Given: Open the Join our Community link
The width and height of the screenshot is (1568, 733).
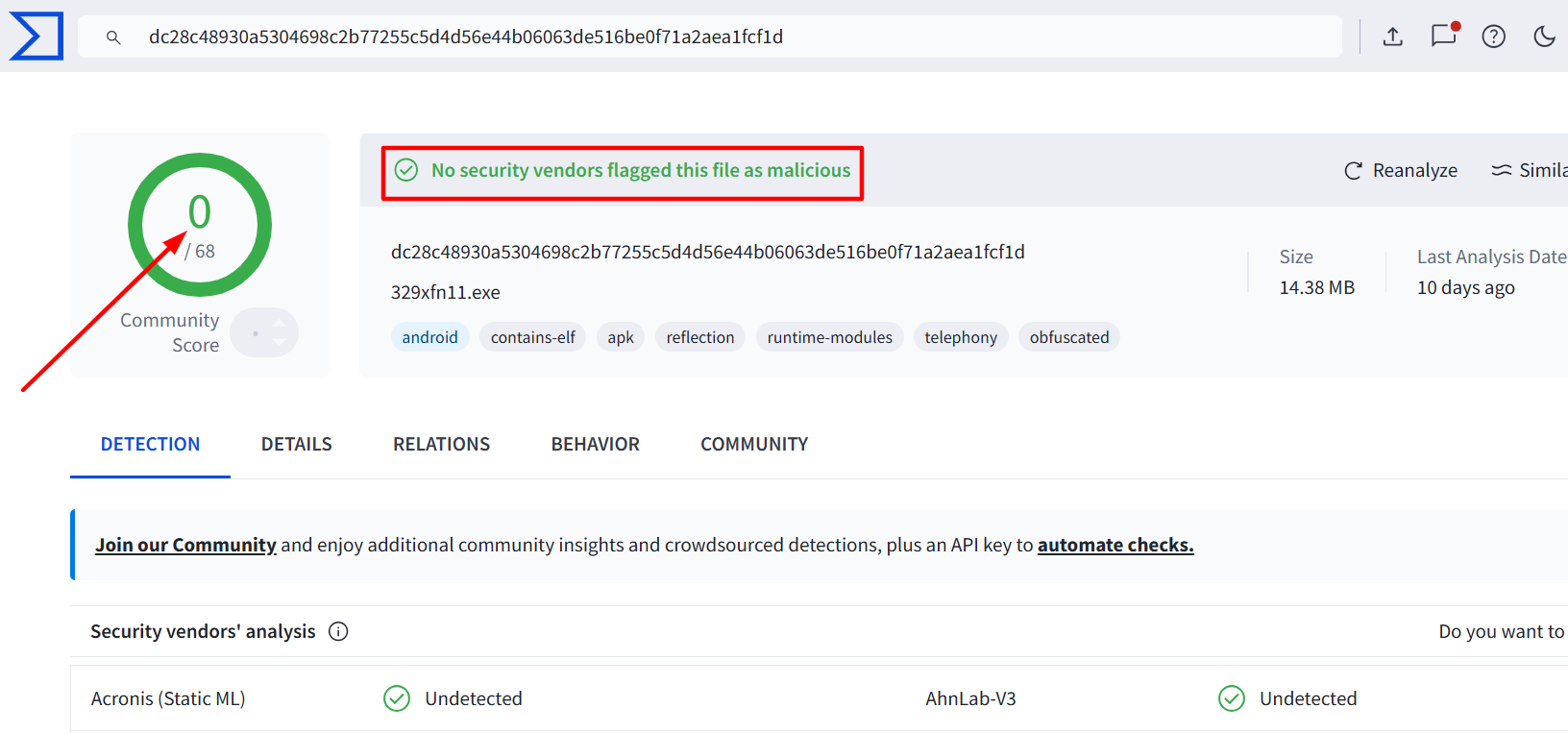Looking at the screenshot, I should [x=185, y=545].
